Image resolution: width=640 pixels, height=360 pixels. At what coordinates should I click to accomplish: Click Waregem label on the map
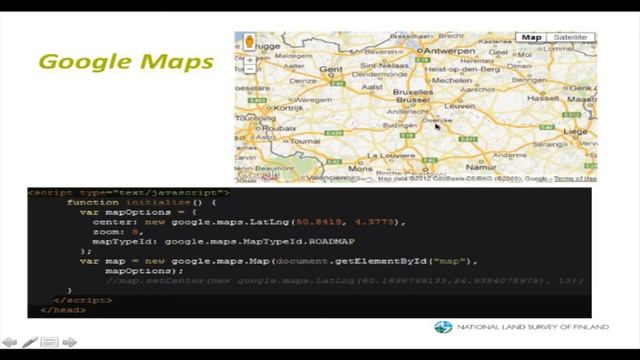click(x=313, y=100)
